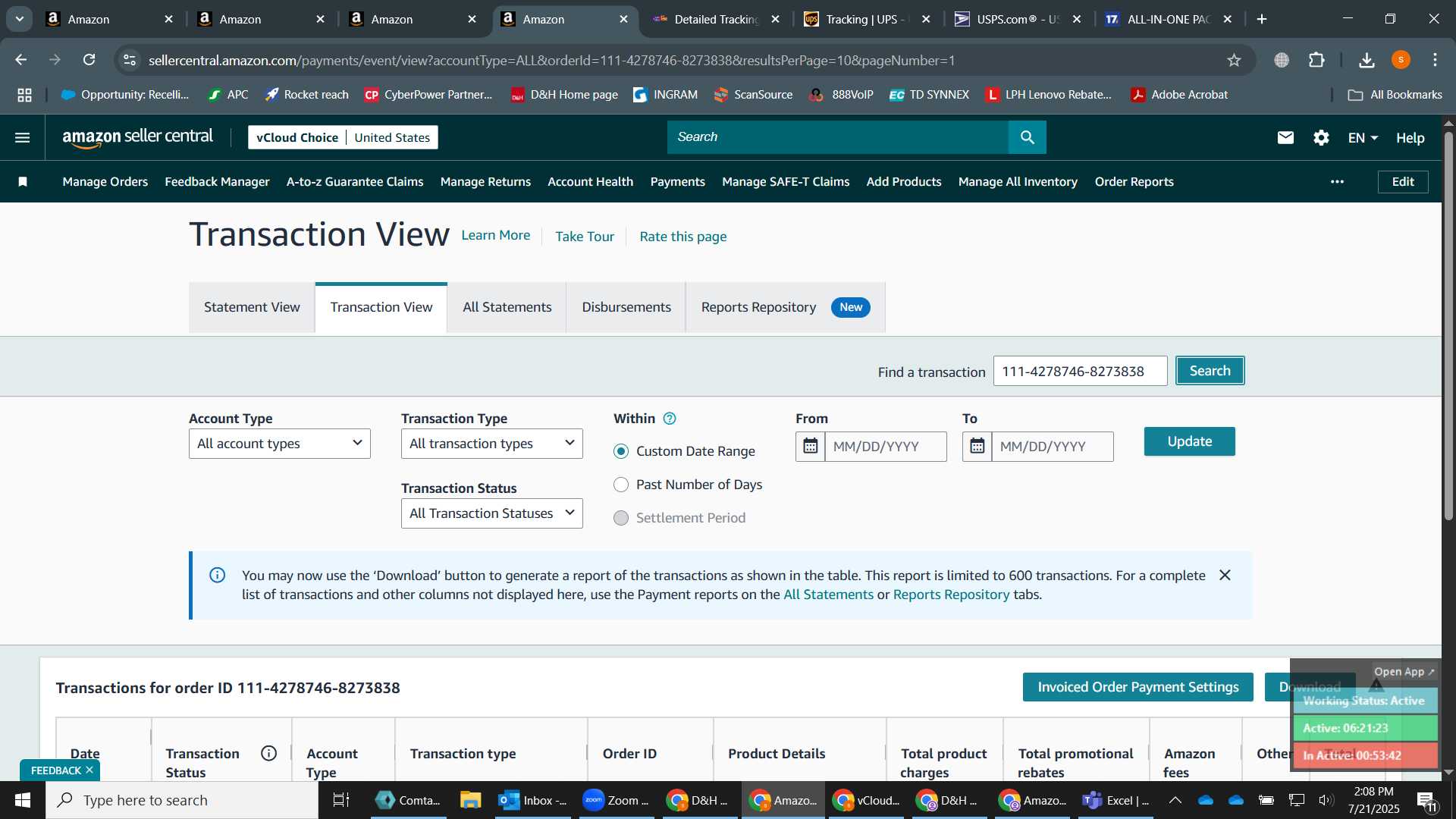Click Take Tour link

(585, 237)
